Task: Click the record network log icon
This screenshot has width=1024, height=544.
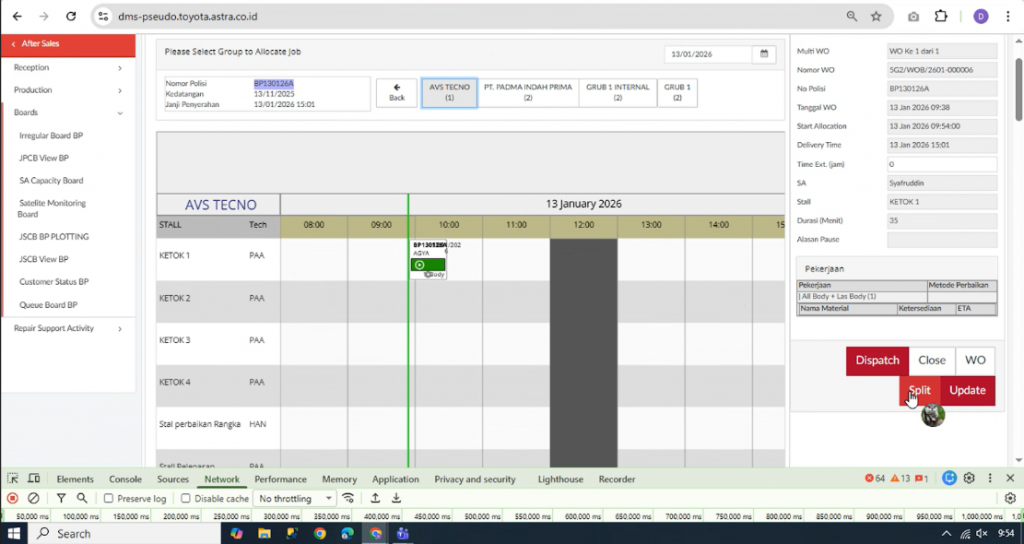Action: click(x=13, y=498)
